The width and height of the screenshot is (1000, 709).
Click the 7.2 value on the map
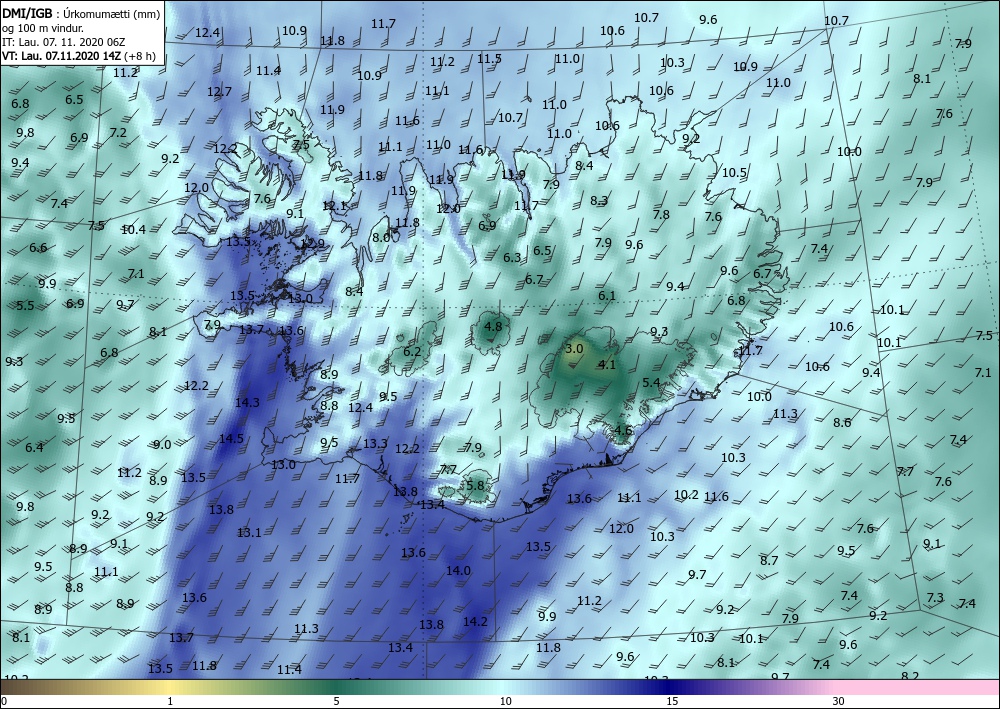(x=118, y=133)
